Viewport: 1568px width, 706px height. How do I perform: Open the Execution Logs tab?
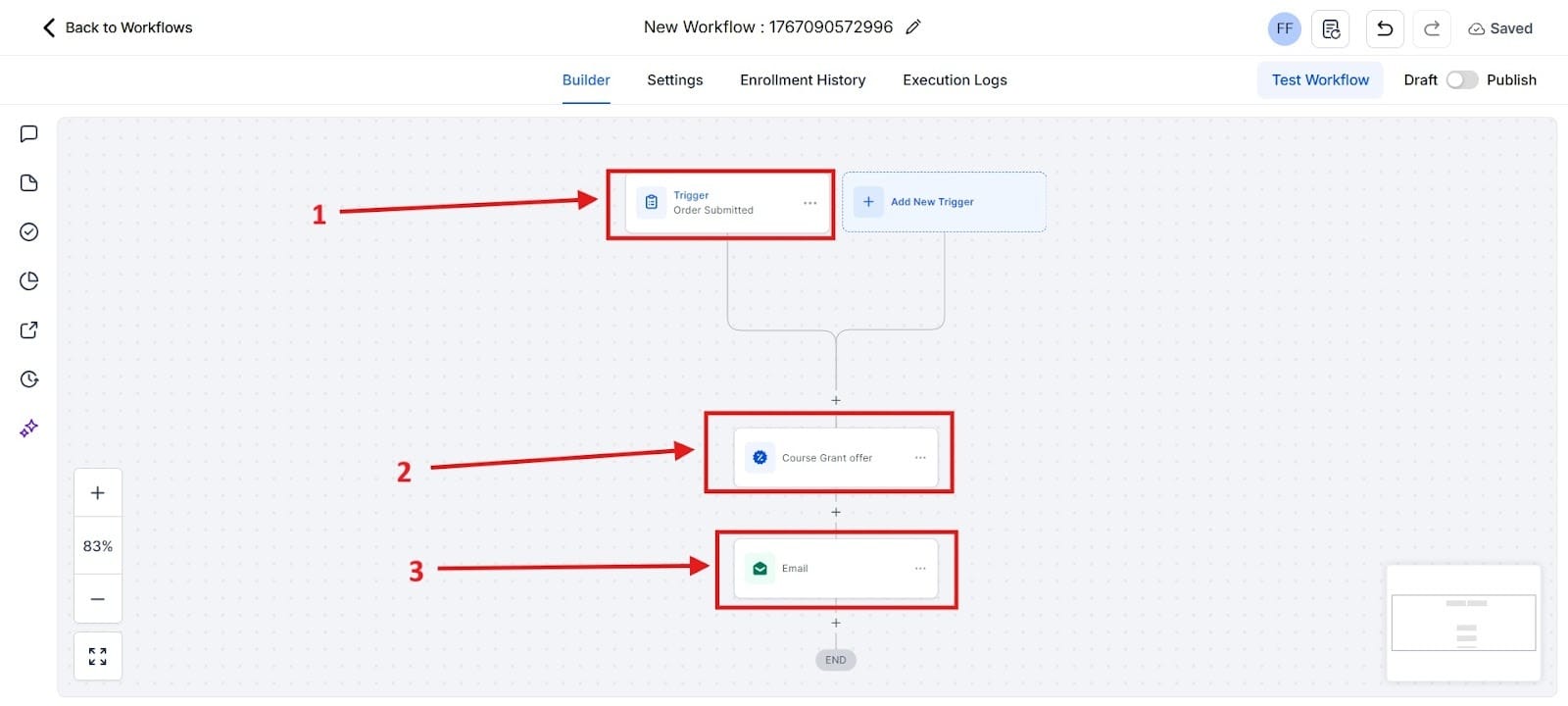click(955, 80)
